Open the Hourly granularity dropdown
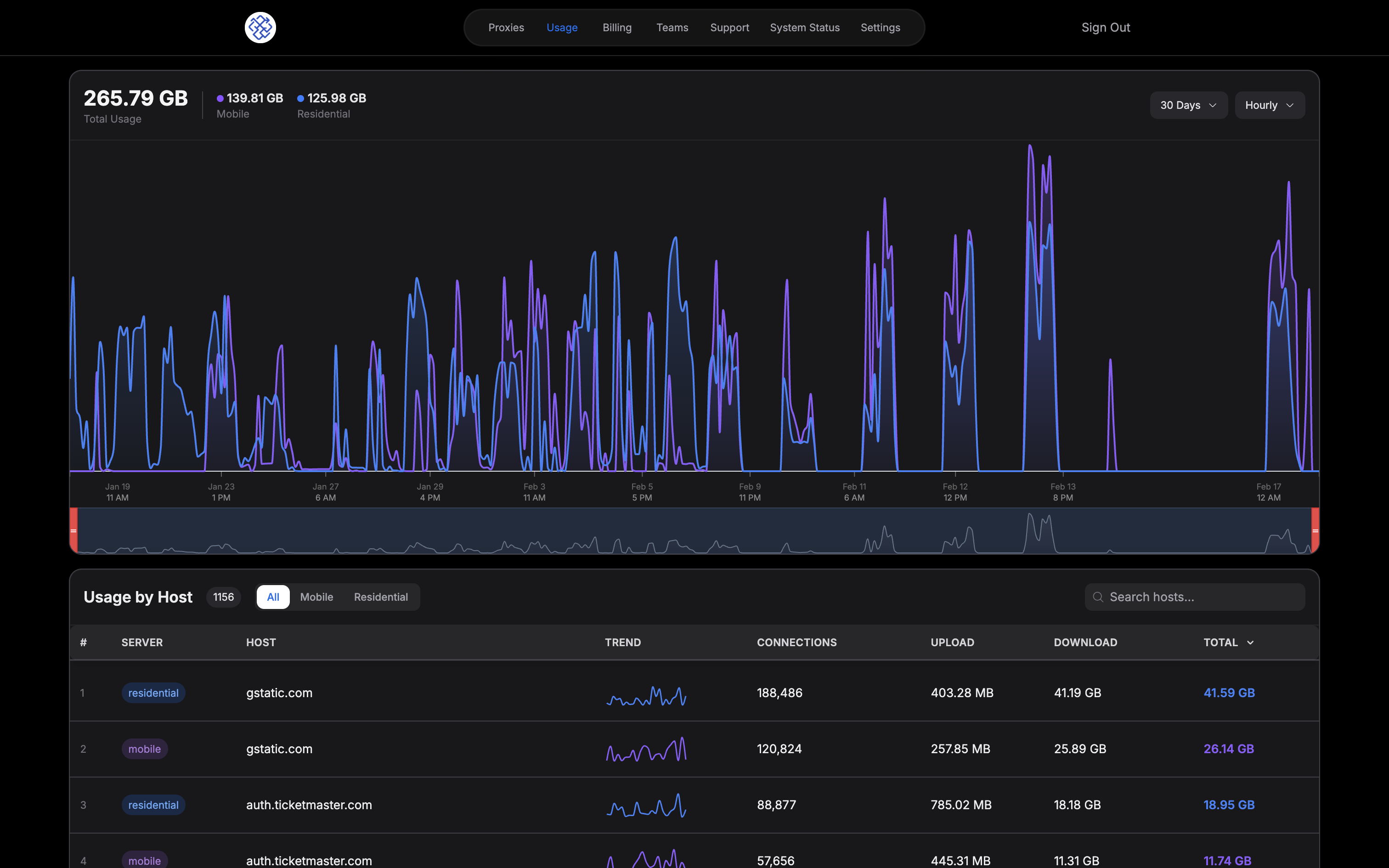This screenshot has height=868, width=1389. pos(1270,105)
